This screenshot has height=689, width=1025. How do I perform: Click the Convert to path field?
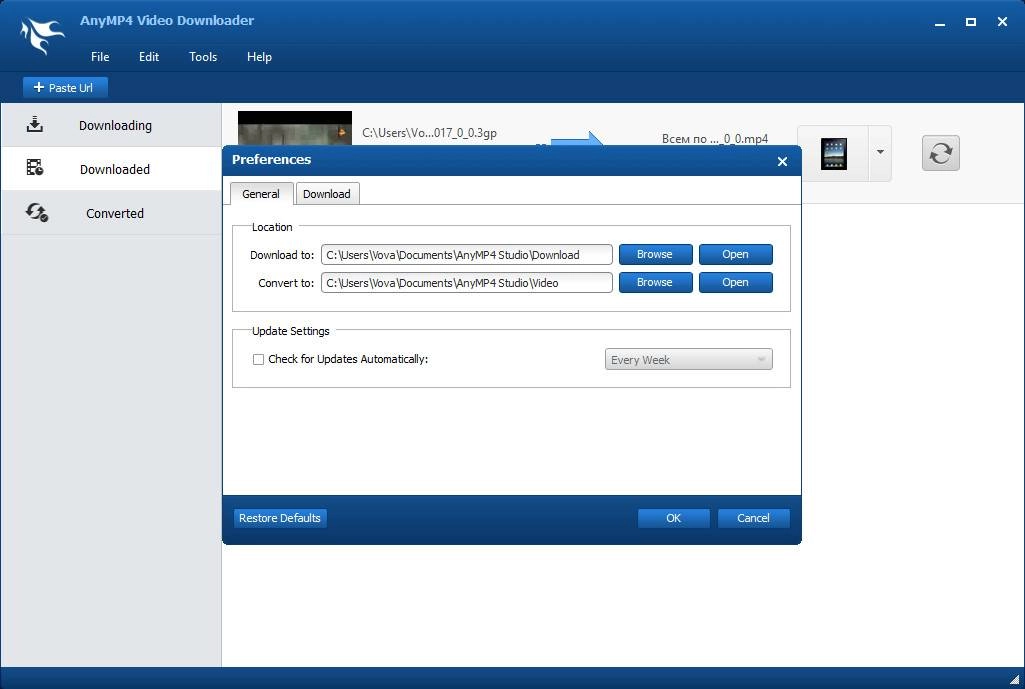tap(466, 283)
